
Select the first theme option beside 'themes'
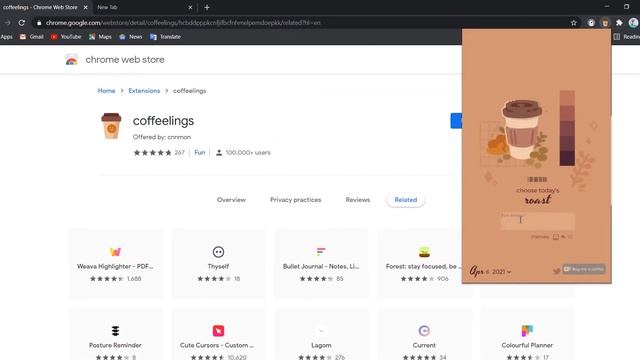pyautogui.click(x=556, y=237)
